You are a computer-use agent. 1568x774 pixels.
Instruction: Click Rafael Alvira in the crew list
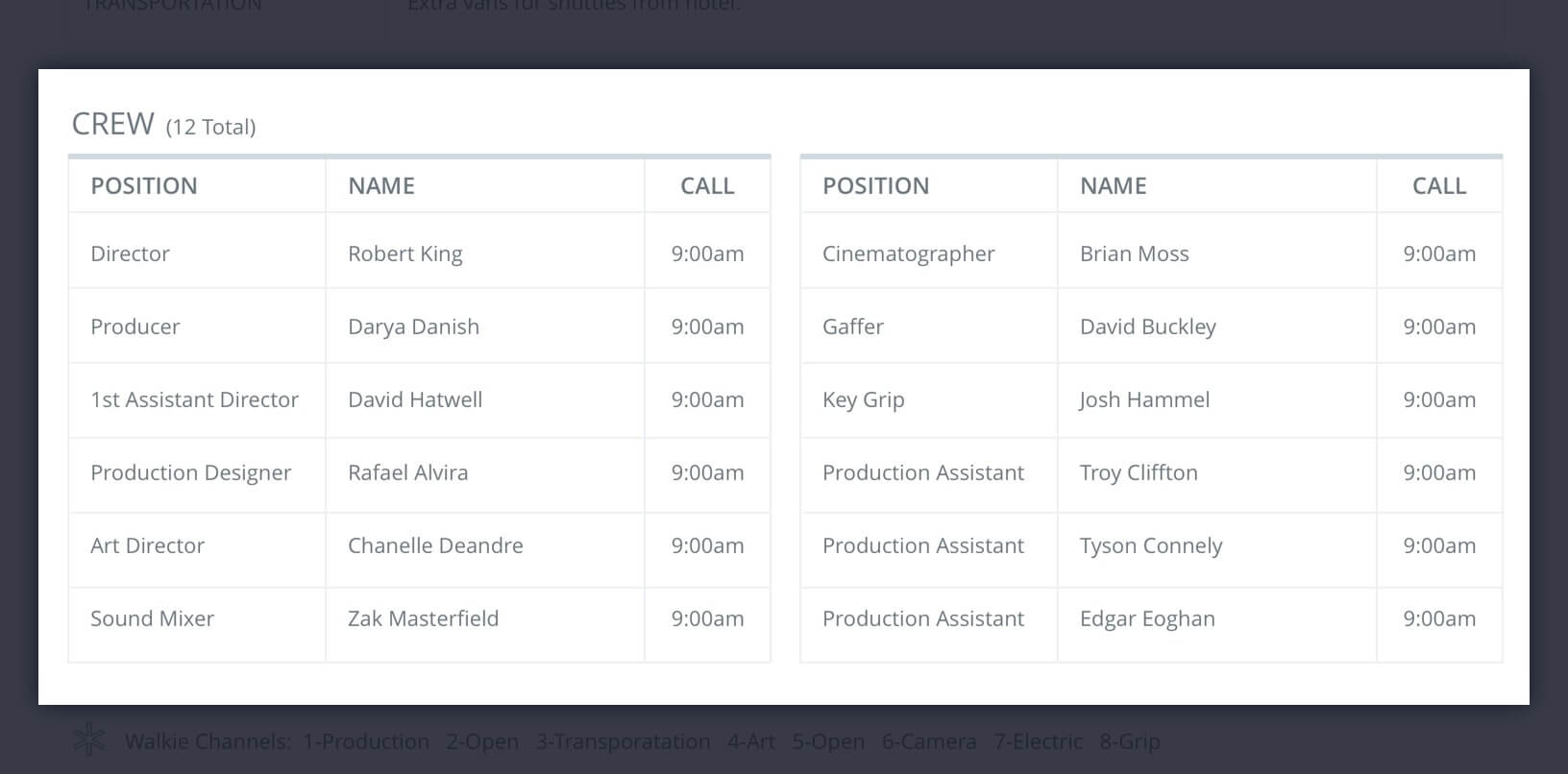[x=407, y=472]
